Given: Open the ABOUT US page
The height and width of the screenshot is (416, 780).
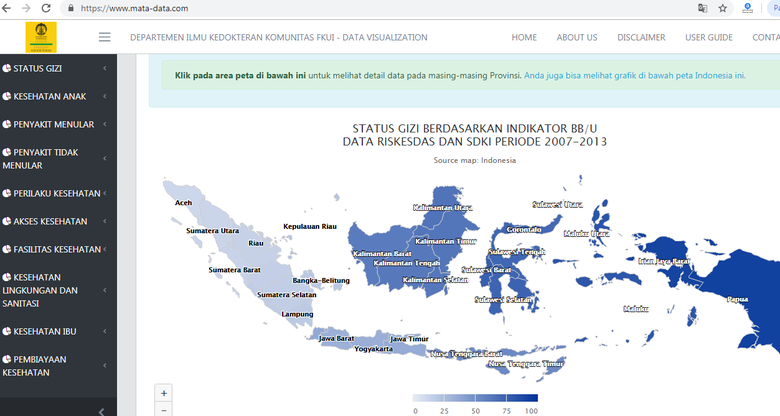Looking at the screenshot, I should point(577,37).
